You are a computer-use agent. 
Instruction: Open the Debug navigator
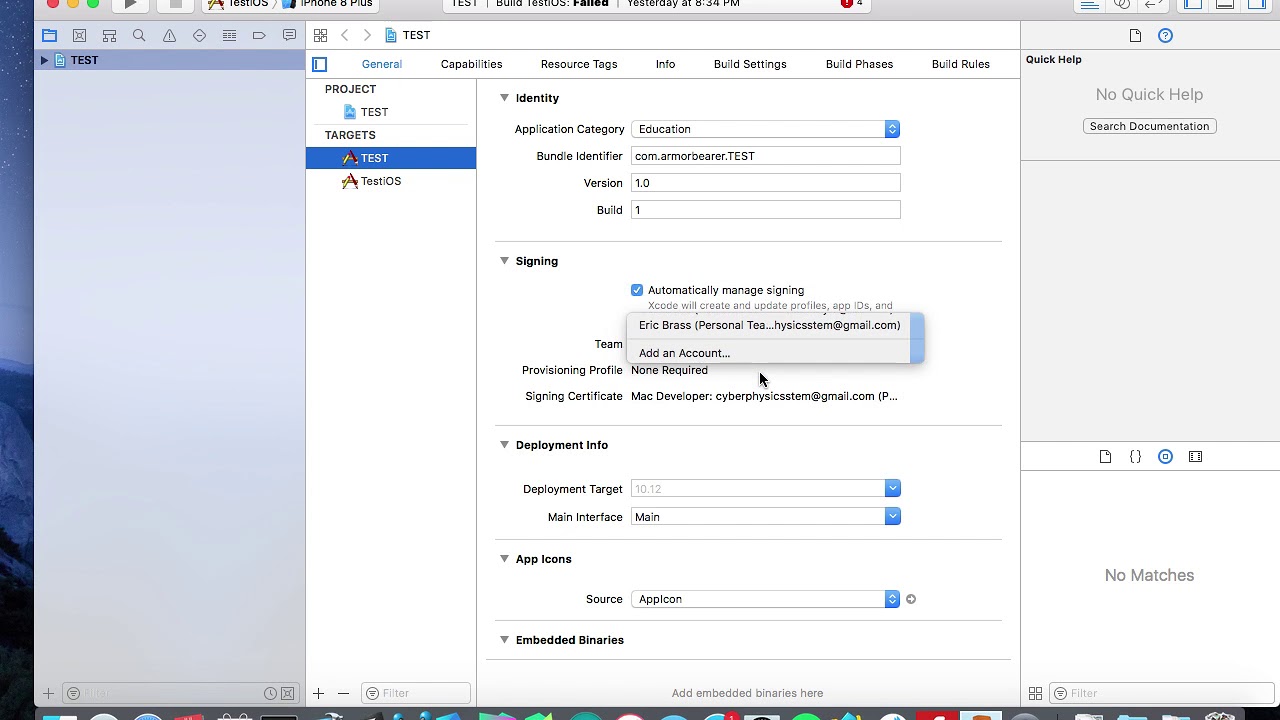[229, 36]
